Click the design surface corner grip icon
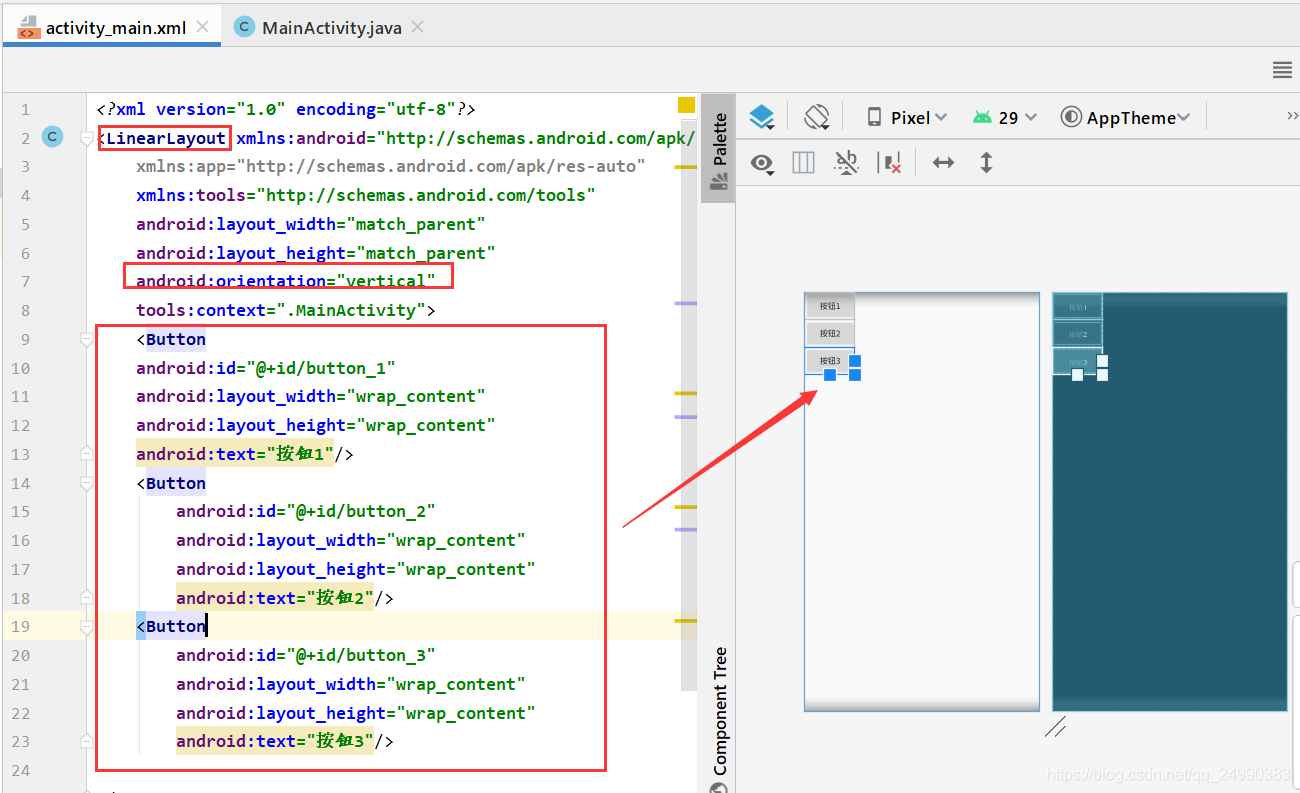Image resolution: width=1300 pixels, height=793 pixels. coord(1055,727)
